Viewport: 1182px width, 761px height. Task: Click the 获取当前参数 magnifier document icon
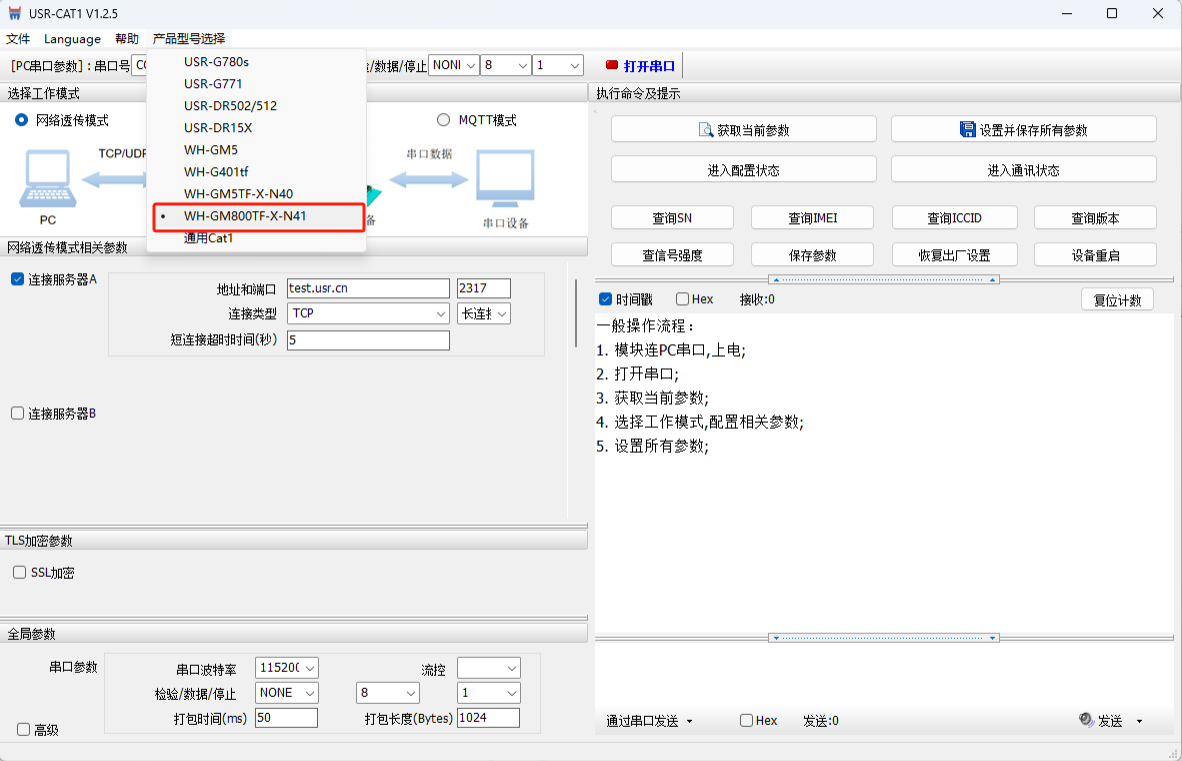(x=705, y=130)
